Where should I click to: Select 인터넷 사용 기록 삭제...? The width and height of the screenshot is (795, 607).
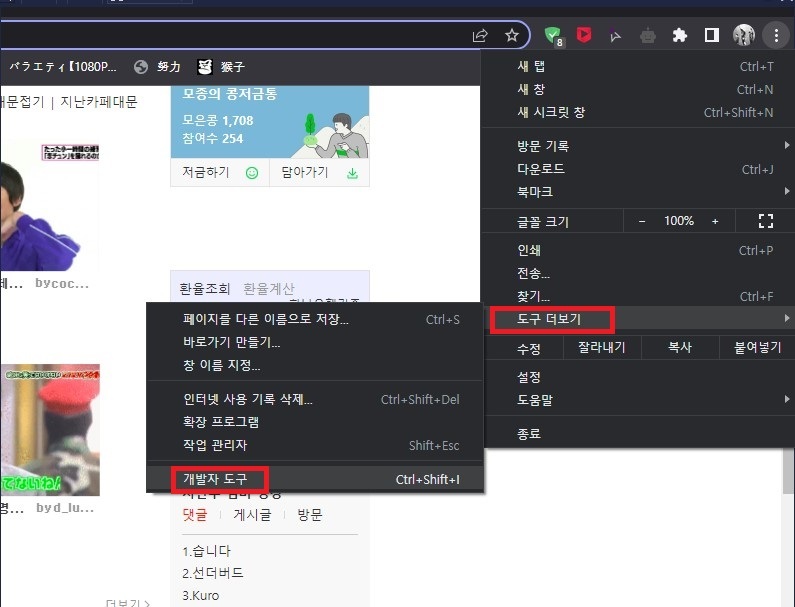pos(315,400)
